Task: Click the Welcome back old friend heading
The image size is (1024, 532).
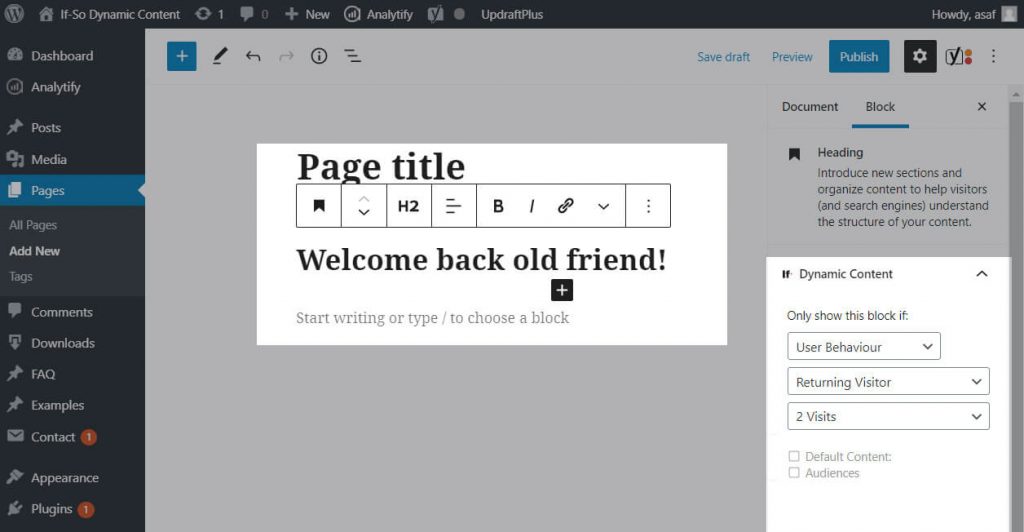Action: tap(481, 259)
